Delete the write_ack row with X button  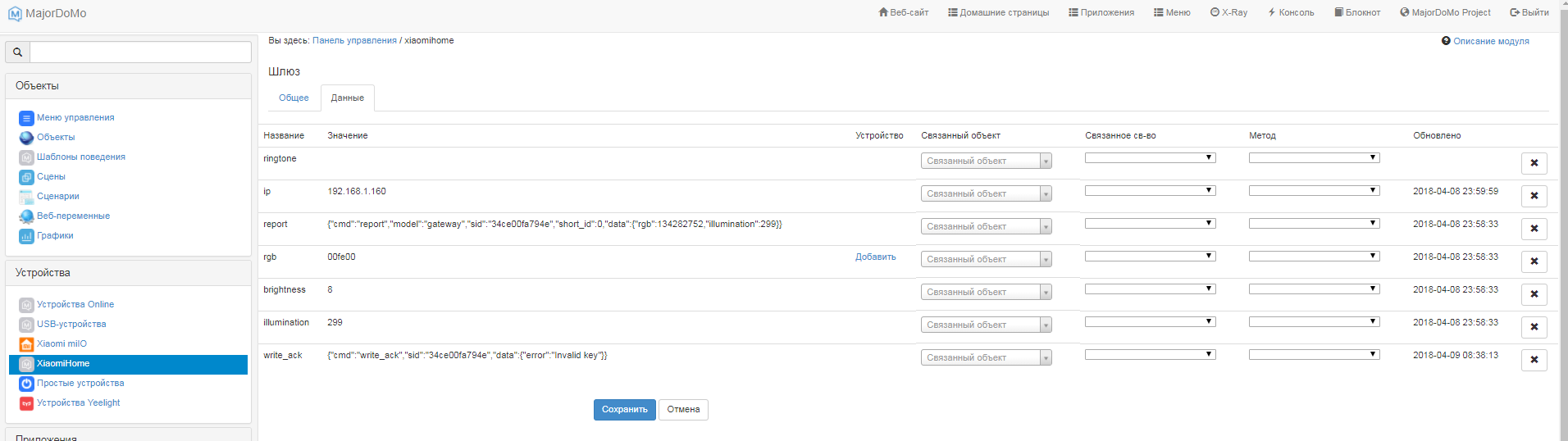pos(1534,360)
